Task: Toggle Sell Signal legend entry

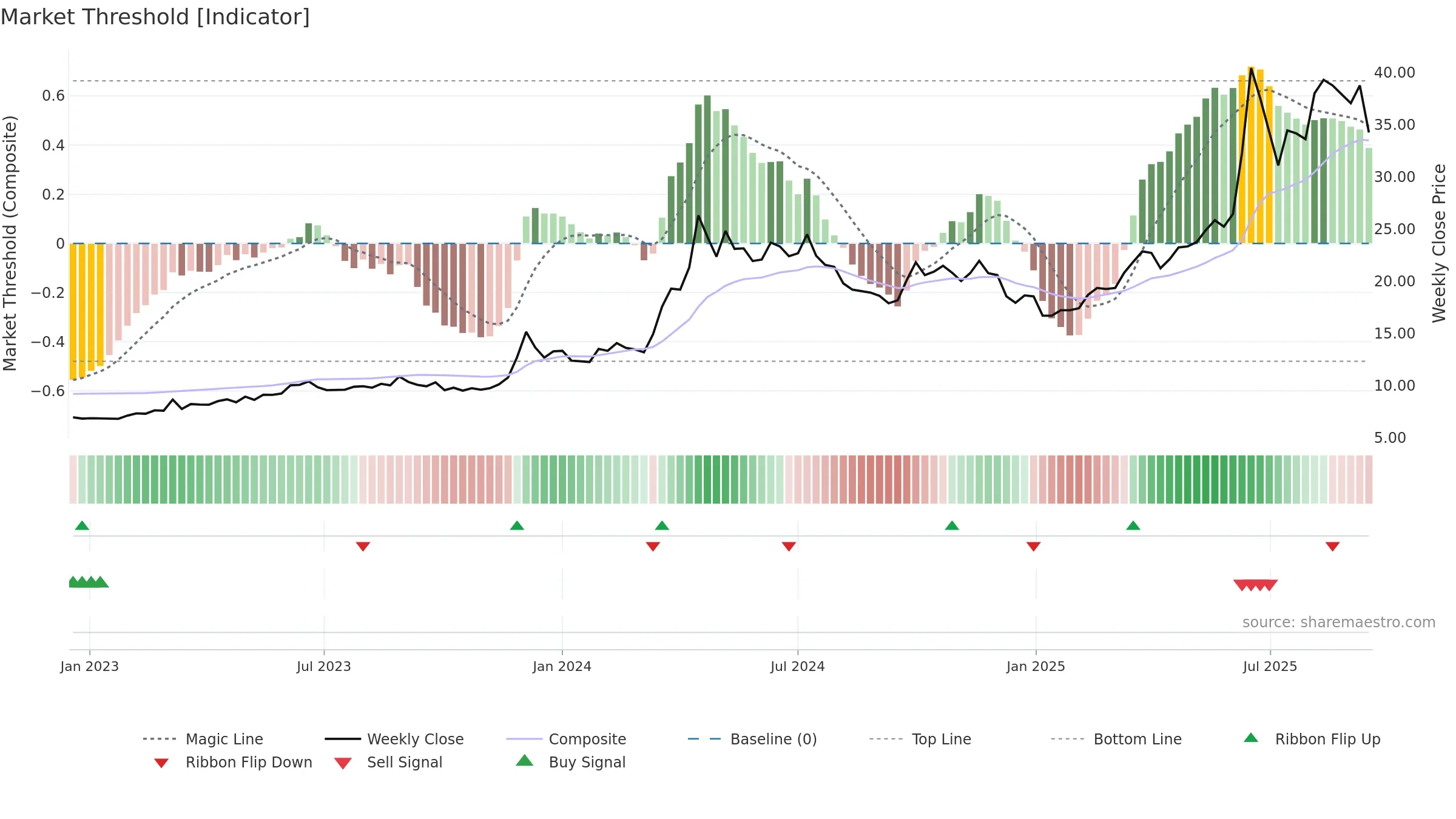Action: point(388,762)
